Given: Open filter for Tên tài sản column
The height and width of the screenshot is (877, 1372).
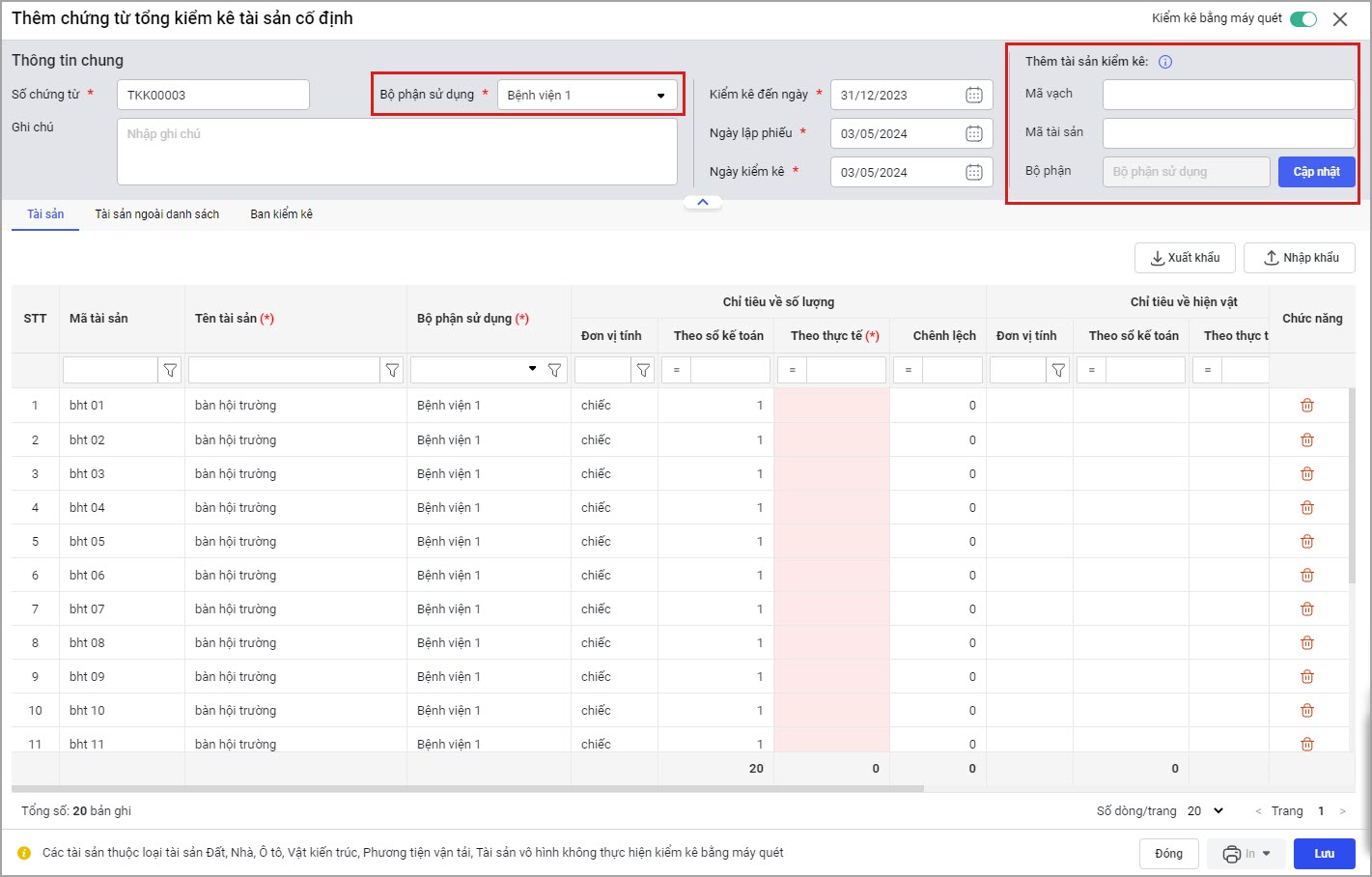Looking at the screenshot, I should [392, 370].
